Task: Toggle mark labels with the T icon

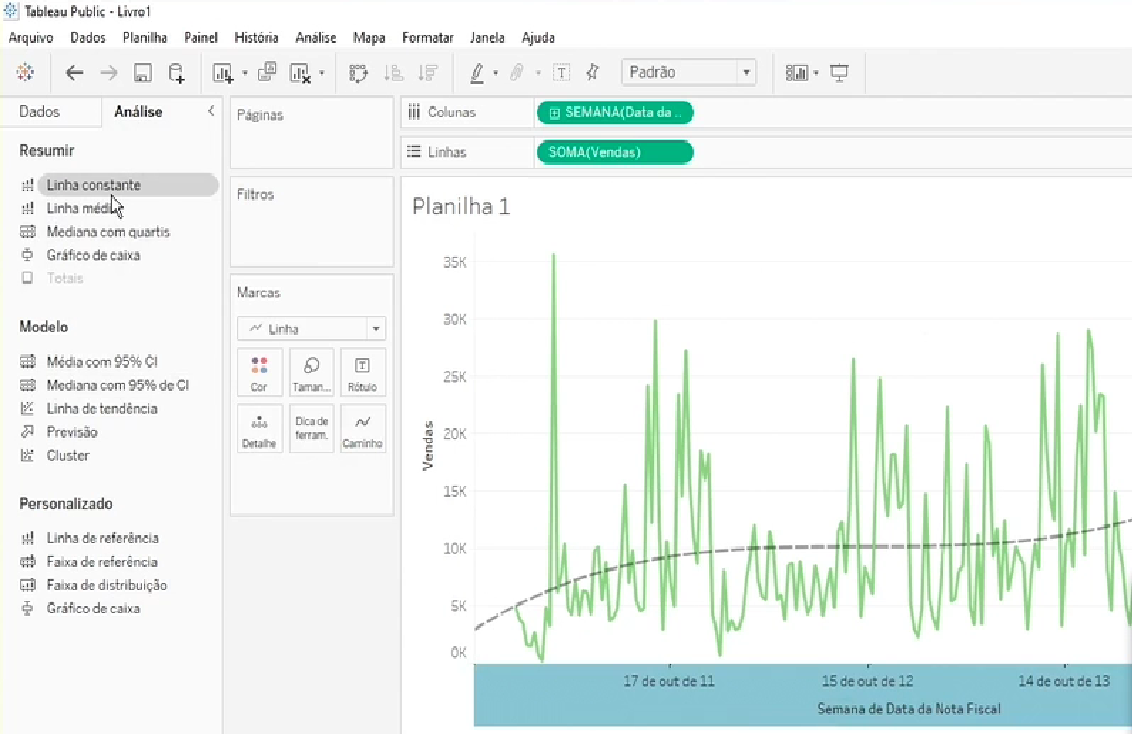Action: [562, 72]
